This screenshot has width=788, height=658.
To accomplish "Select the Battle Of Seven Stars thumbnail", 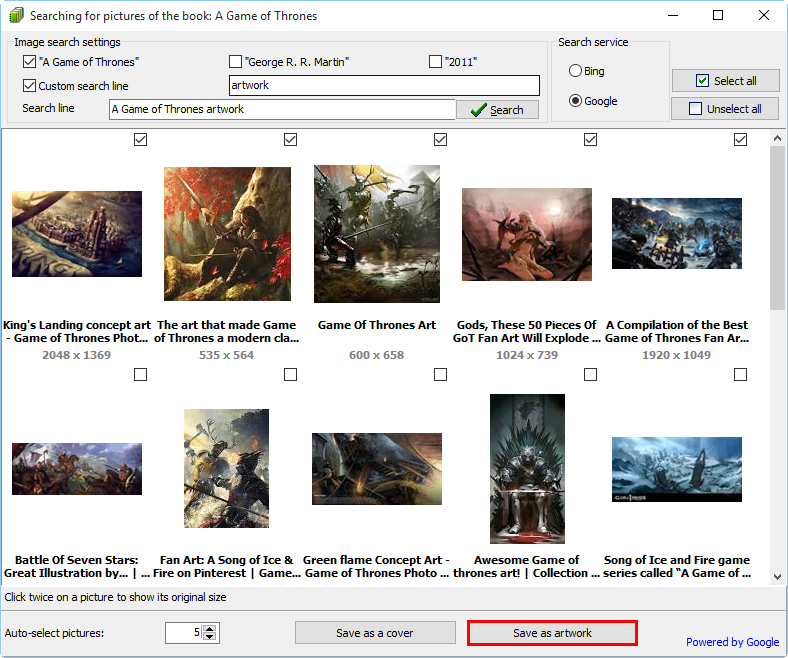I will point(77,469).
